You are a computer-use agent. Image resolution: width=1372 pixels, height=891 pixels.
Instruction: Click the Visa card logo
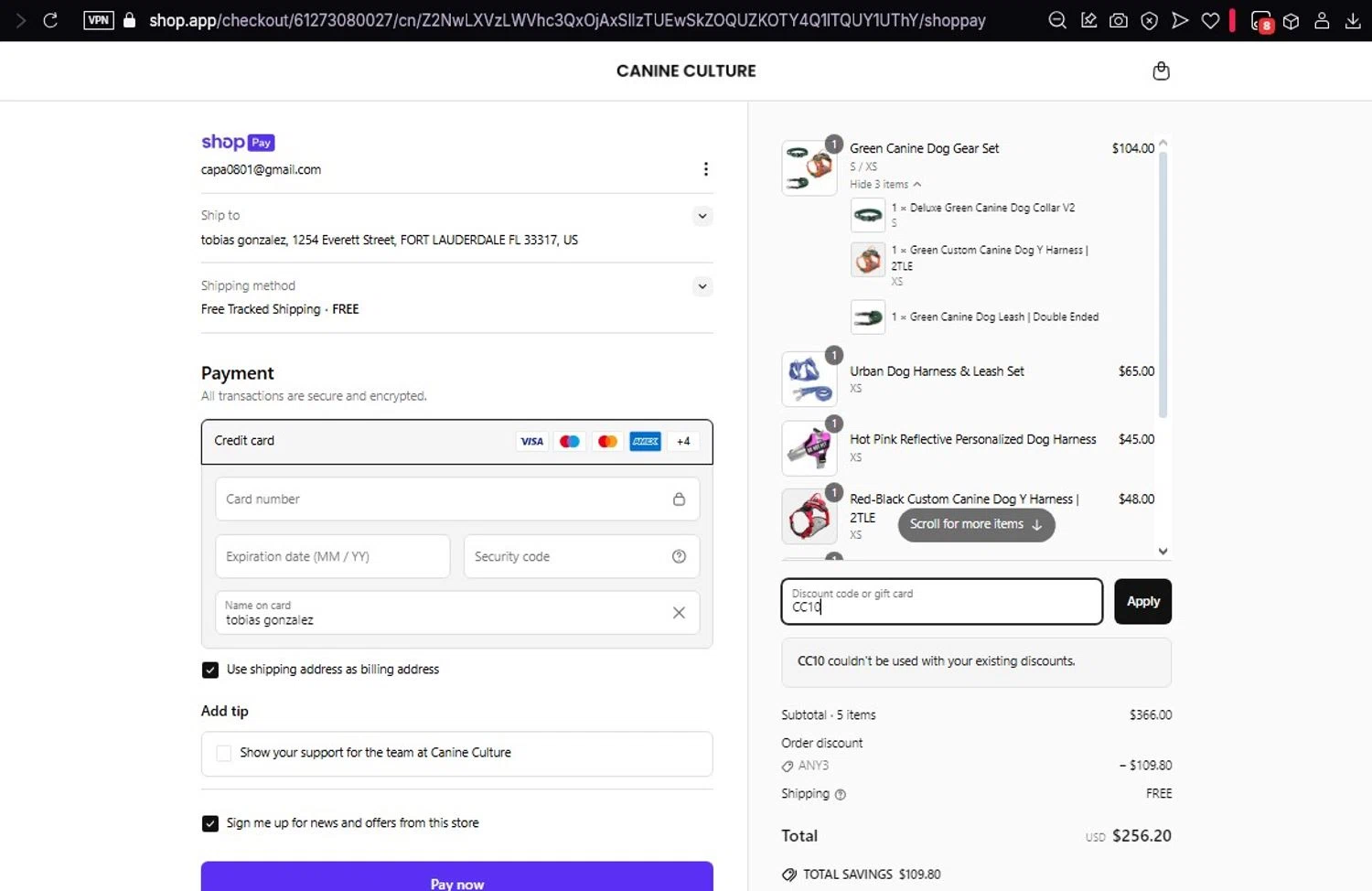(531, 441)
